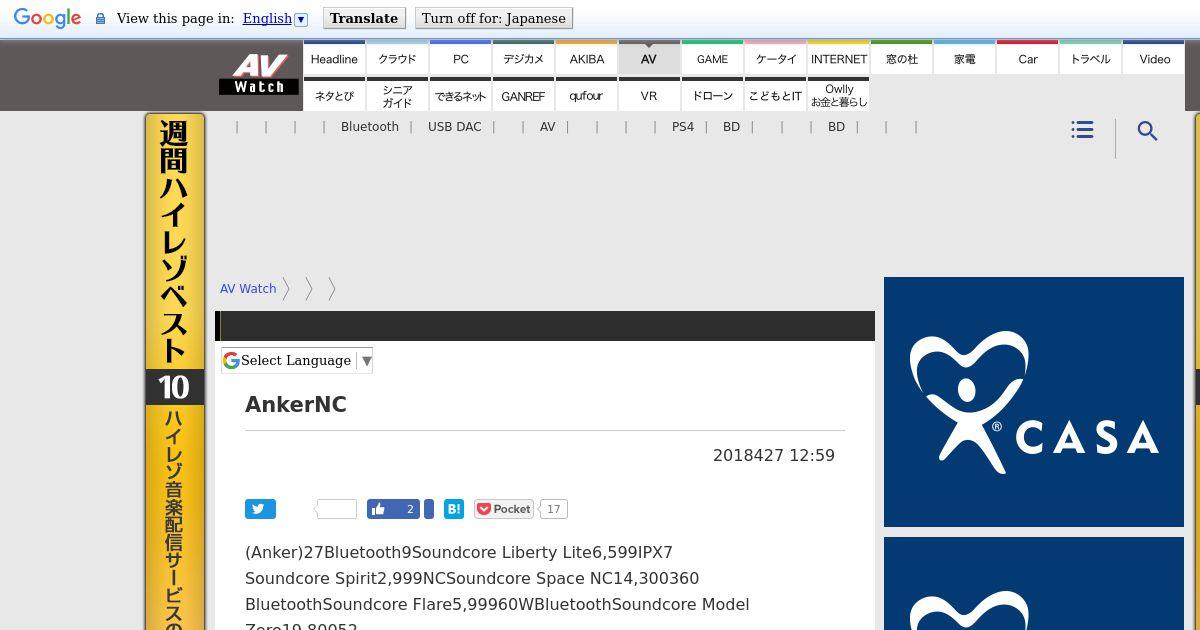The image size is (1200, 630).
Task: Click the CASA advertisement banner
Action: [x=1034, y=402]
